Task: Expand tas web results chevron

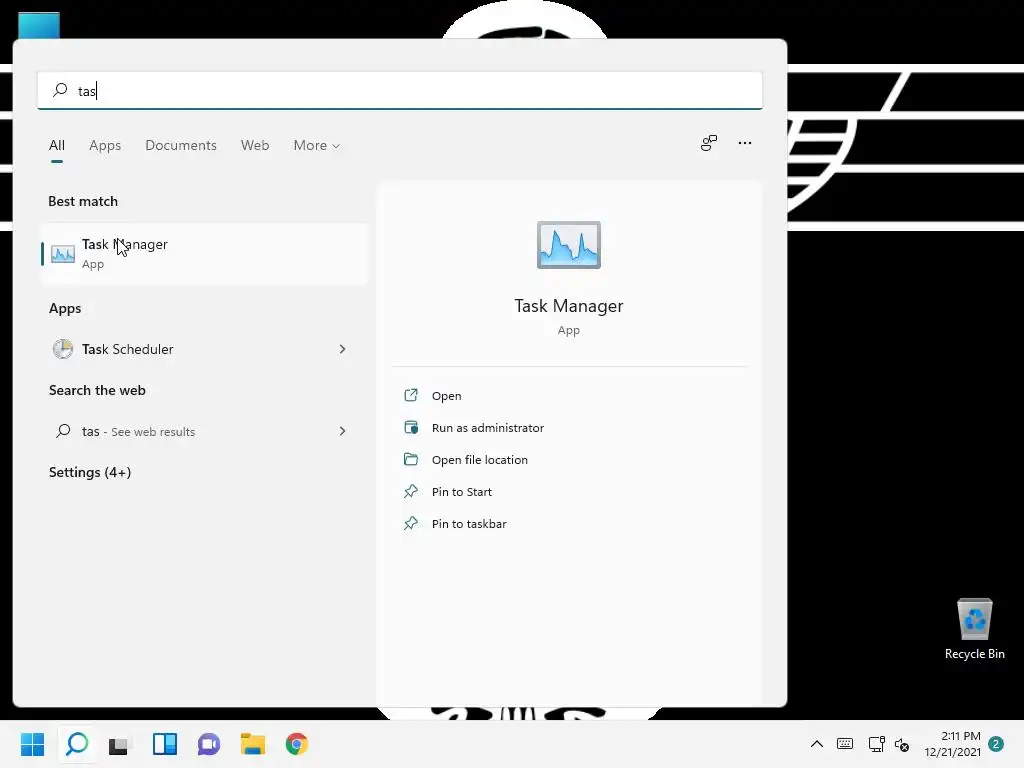Action: coord(342,431)
